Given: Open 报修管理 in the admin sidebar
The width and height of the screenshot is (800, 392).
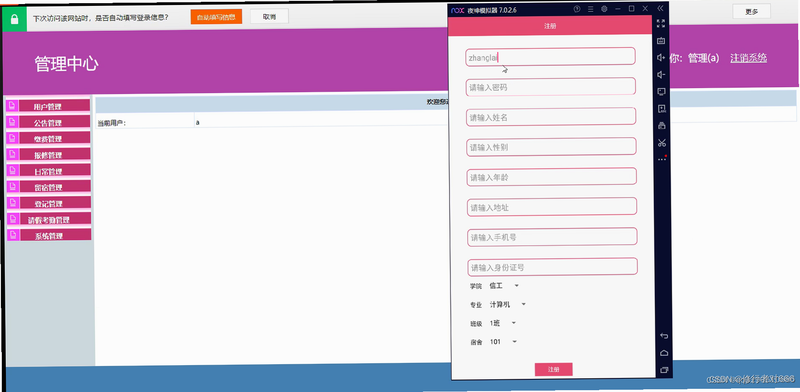Looking at the screenshot, I should pyautogui.click(x=48, y=155).
